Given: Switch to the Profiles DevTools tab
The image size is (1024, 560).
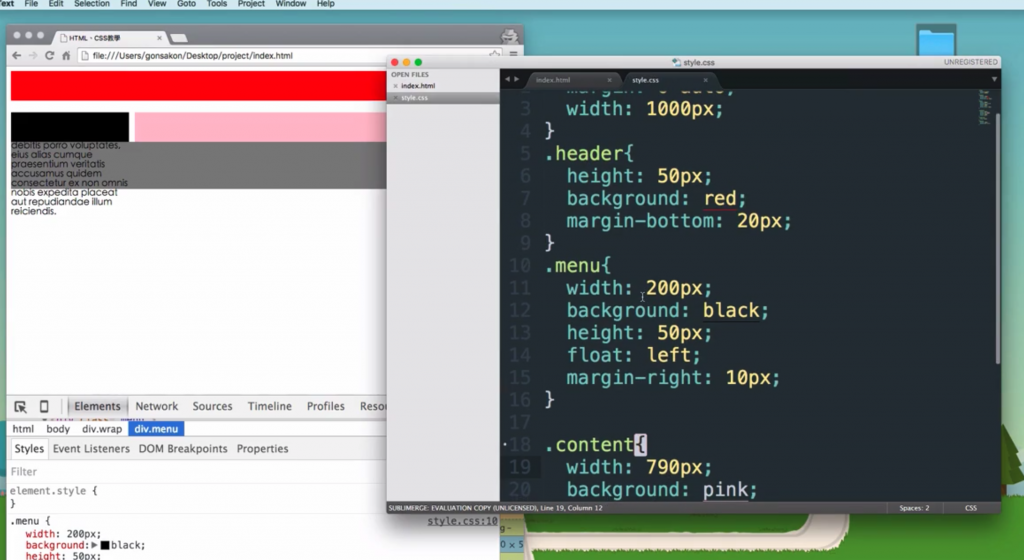Looking at the screenshot, I should click(325, 406).
